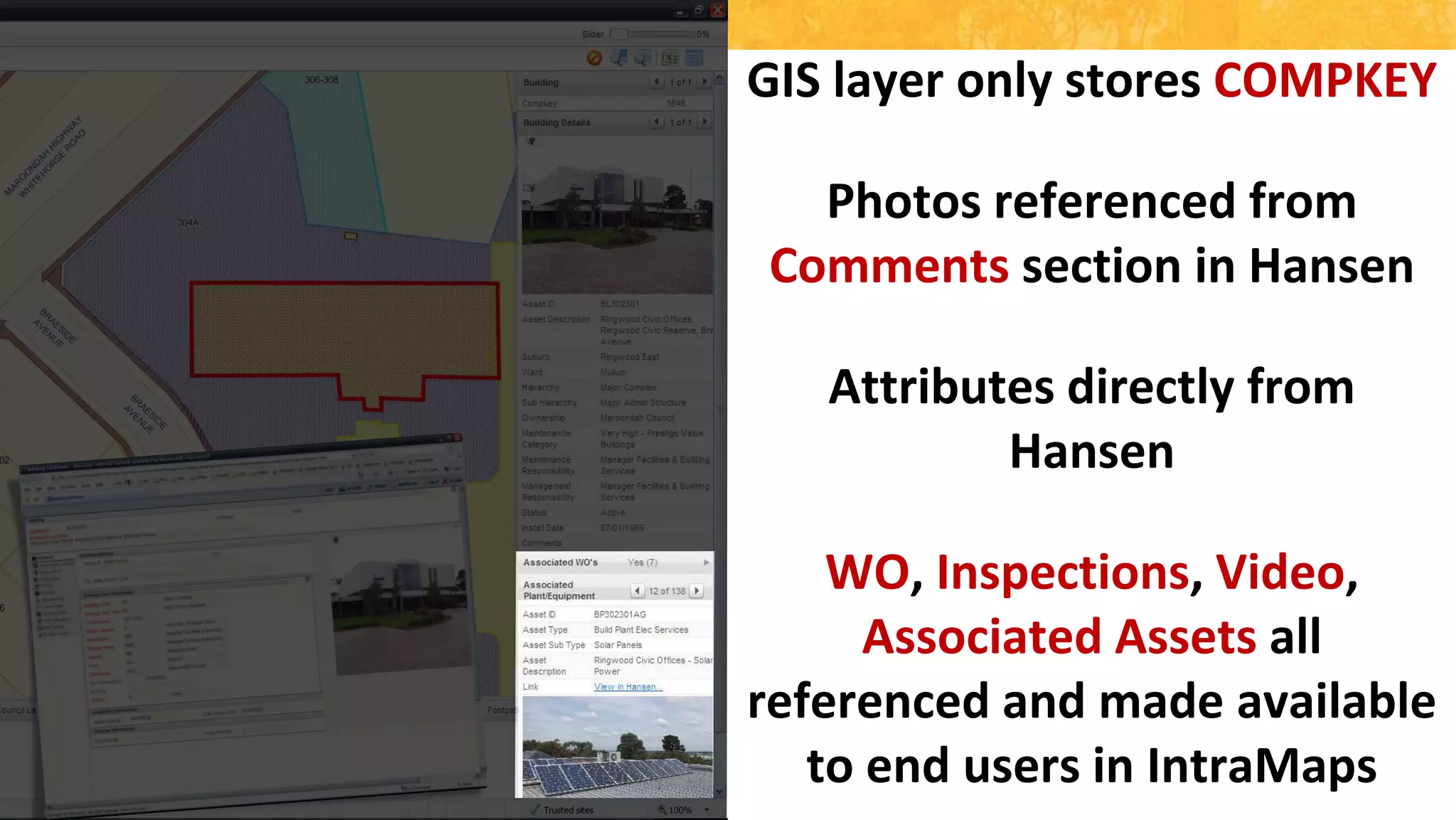
Task: Go to previous Building Details record
Action: point(656,122)
